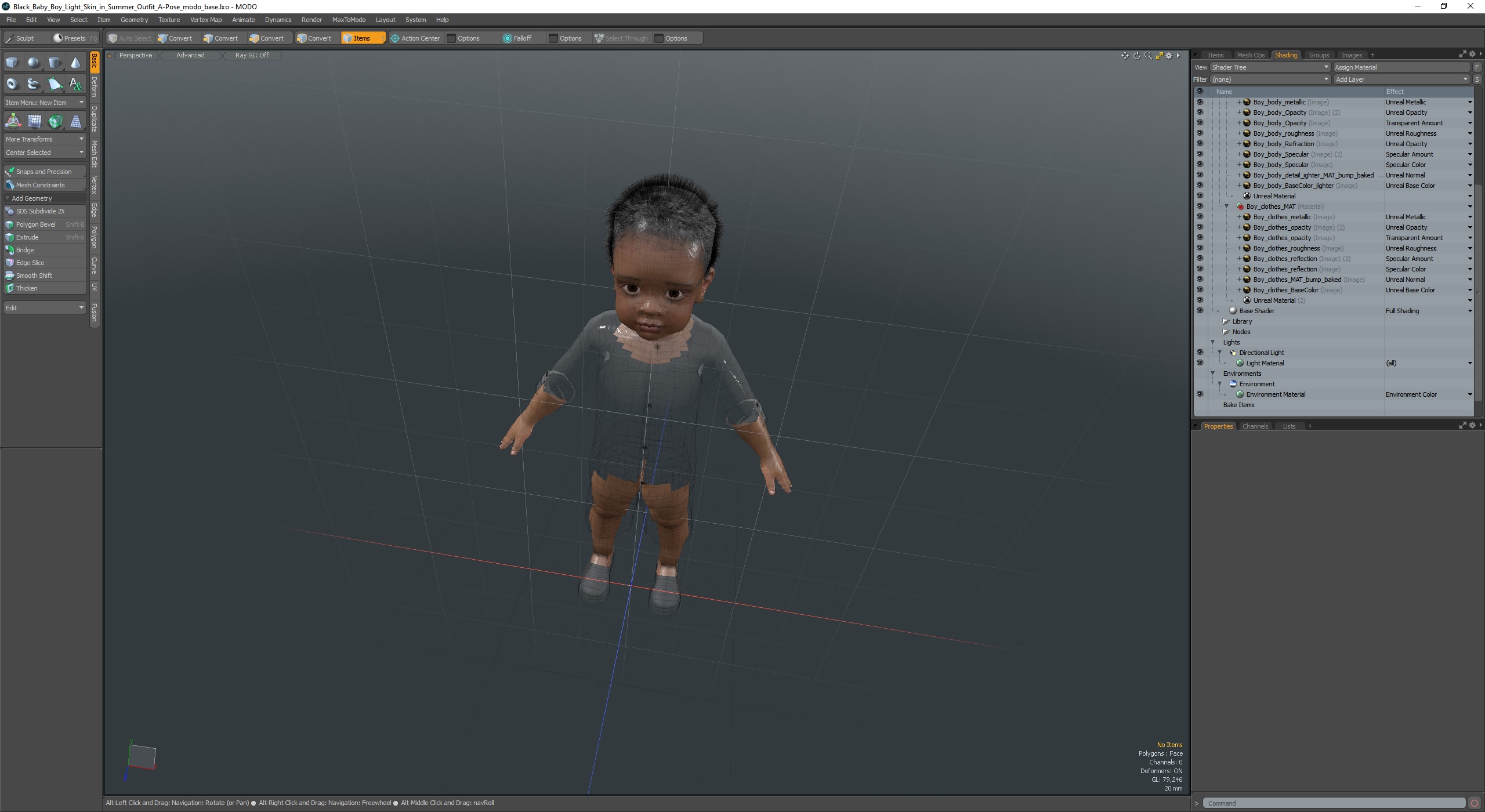The height and width of the screenshot is (812, 1485).
Task: Click the Command input field
Action: coord(1334,803)
